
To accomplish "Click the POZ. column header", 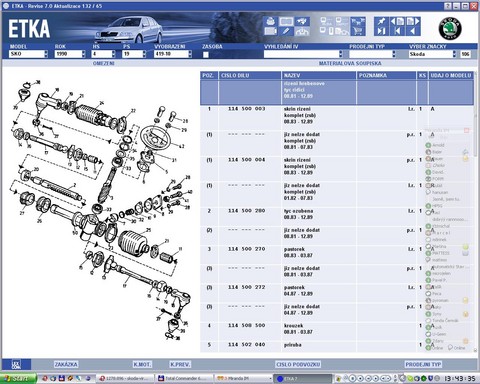I will tap(209, 75).
